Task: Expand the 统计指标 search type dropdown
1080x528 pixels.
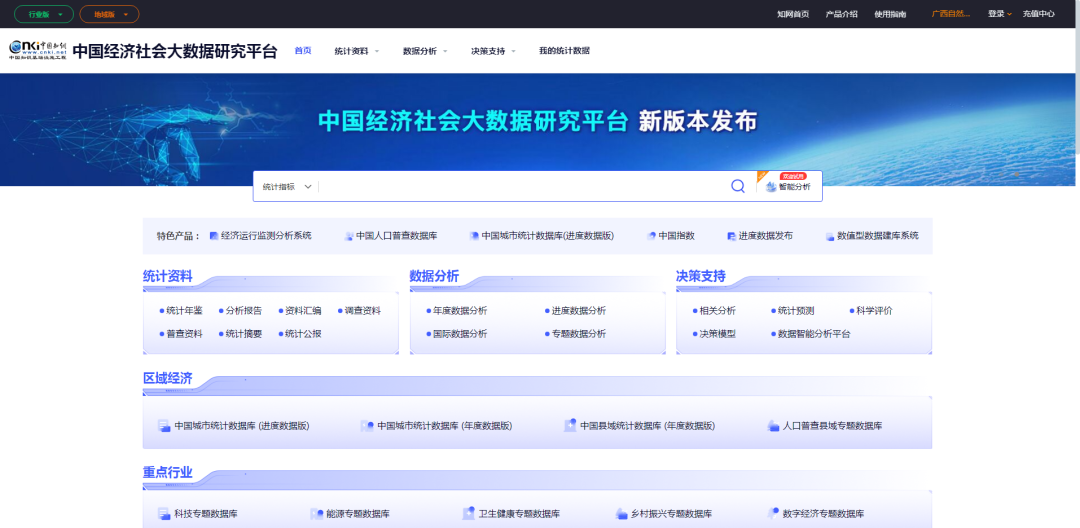Action: (x=288, y=187)
